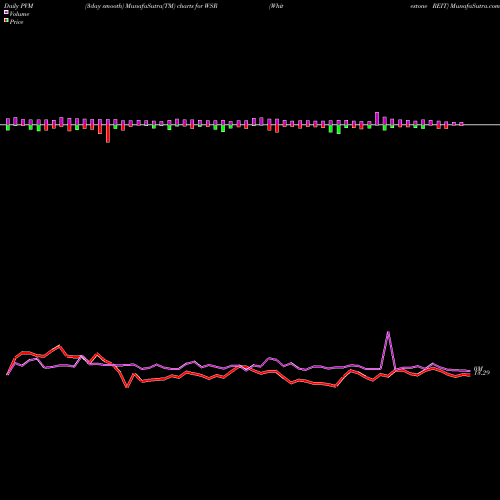Click the longest red downward price bar
The width and height of the screenshot is (500, 500).
pyautogui.click(x=108, y=134)
